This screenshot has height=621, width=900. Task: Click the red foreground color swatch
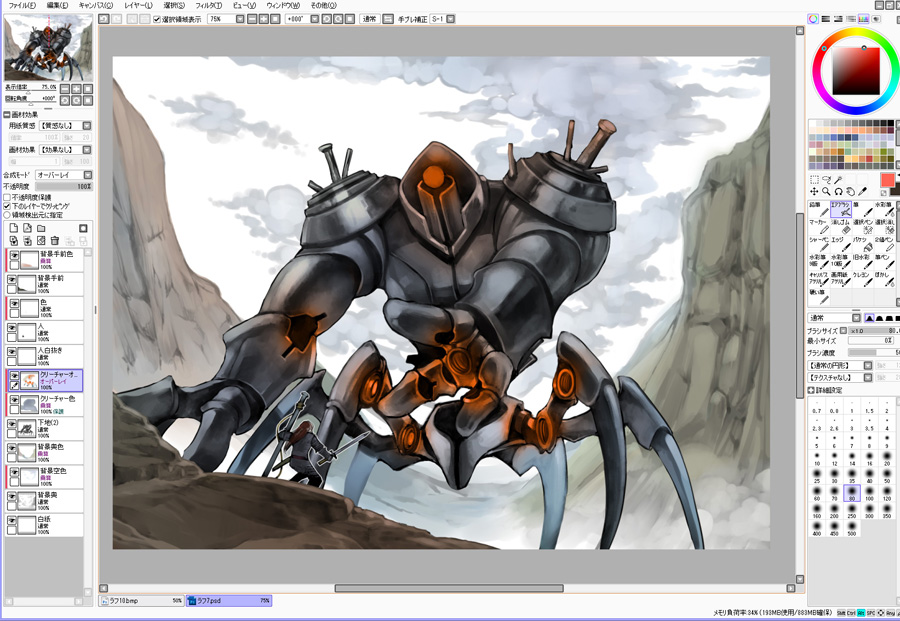coord(886,180)
